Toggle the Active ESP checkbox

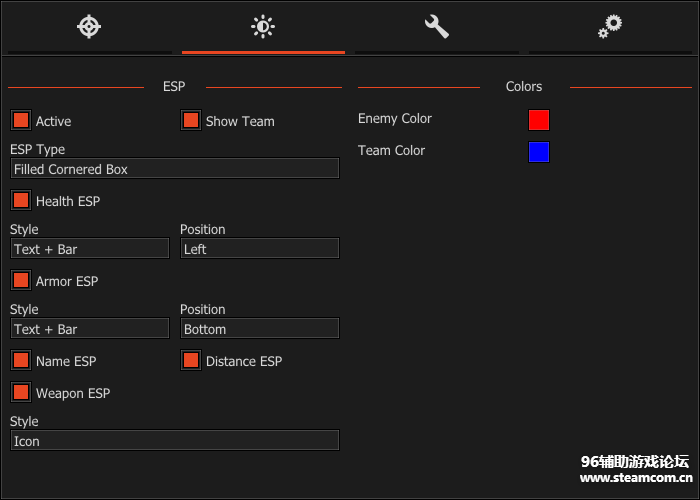coord(21,121)
